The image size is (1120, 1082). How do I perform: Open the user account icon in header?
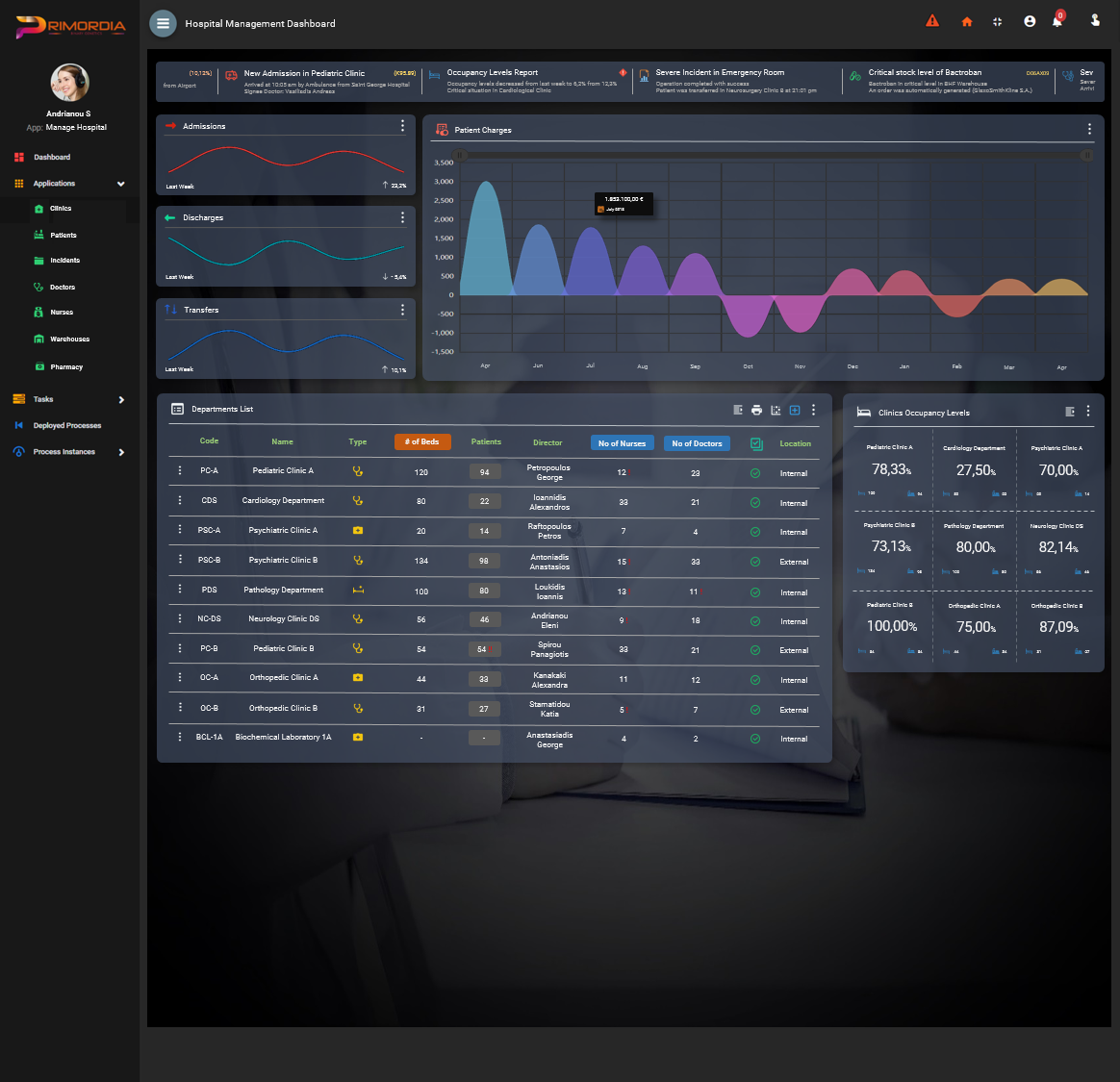(1030, 22)
